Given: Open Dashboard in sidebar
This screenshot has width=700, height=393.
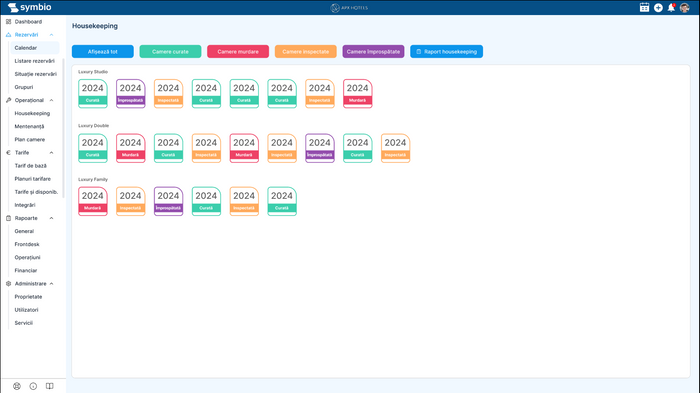Looking at the screenshot, I should tap(28, 21).
